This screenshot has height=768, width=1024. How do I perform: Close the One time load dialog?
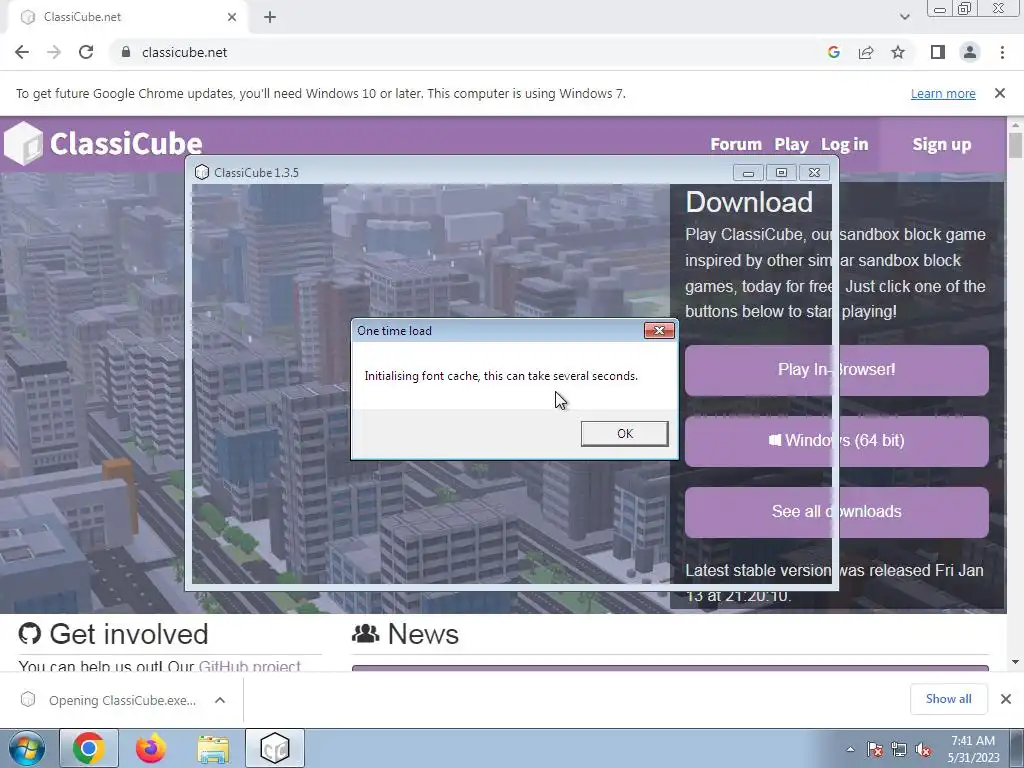click(x=659, y=330)
